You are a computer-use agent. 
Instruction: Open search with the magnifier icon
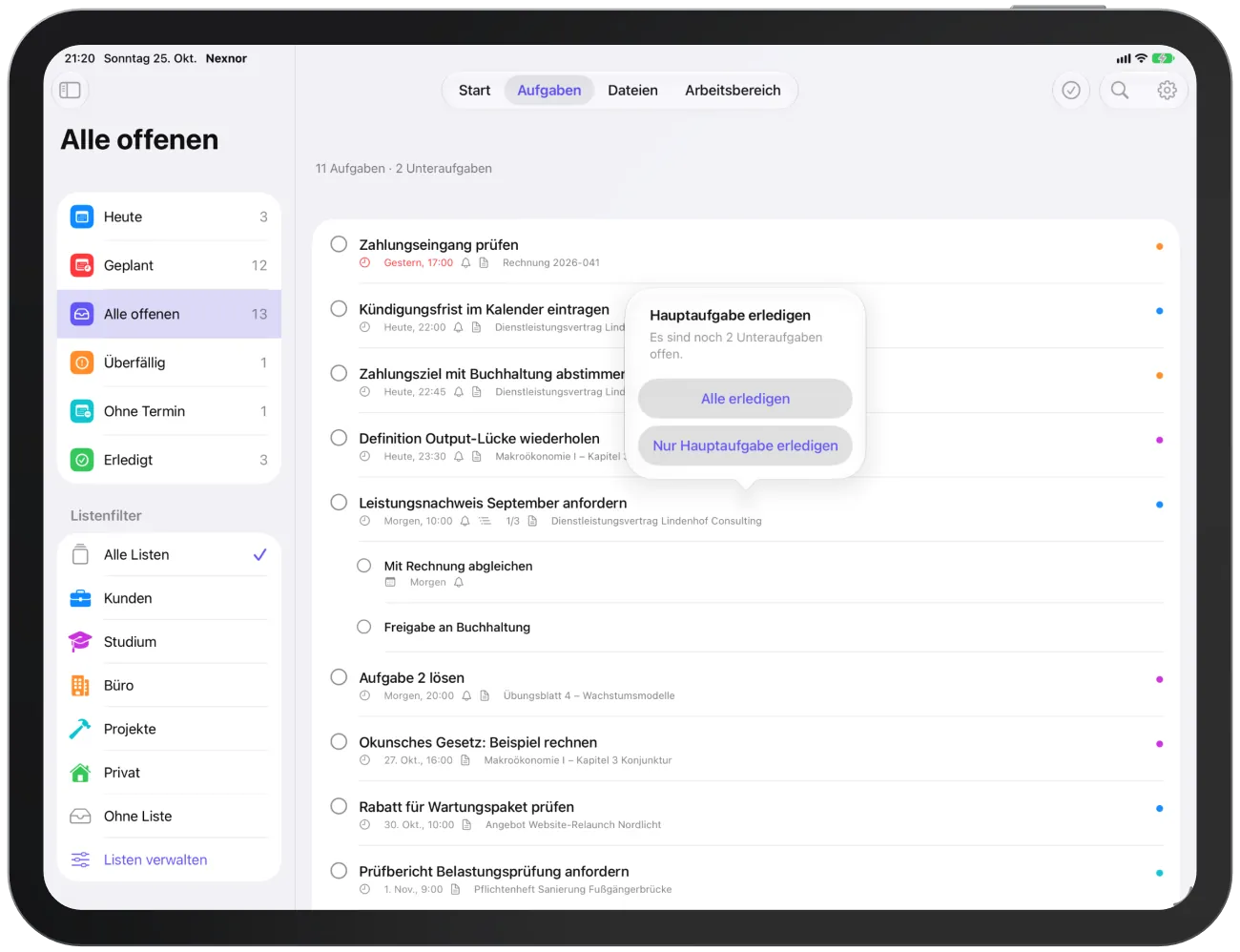click(x=1120, y=90)
